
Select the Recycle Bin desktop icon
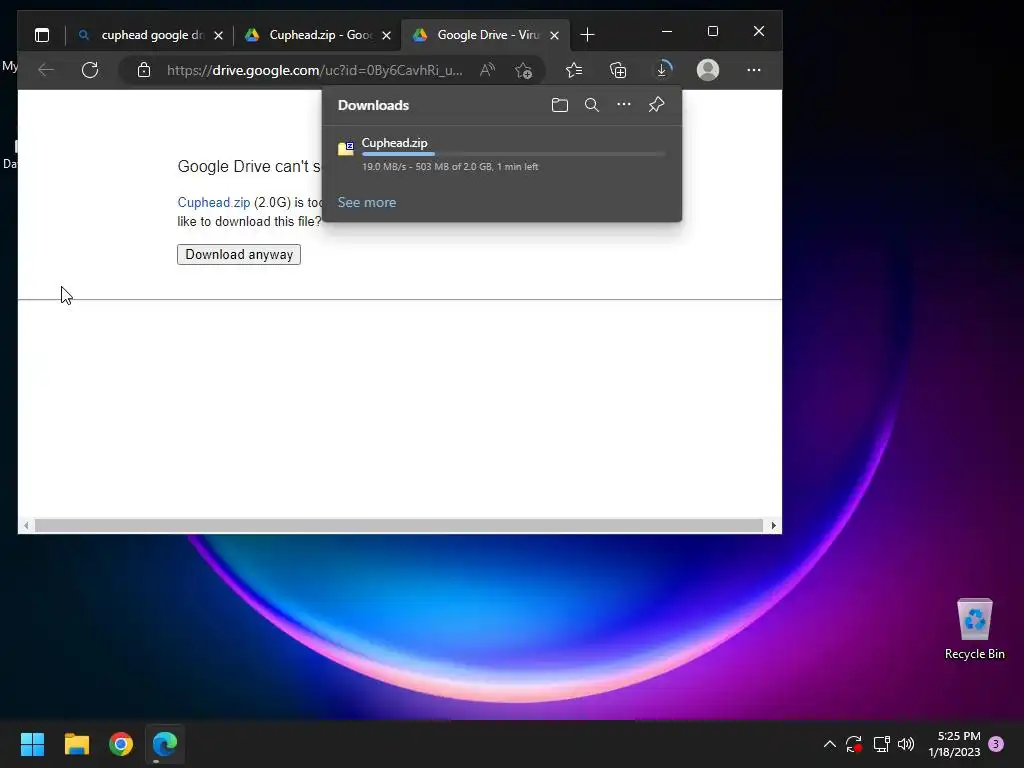tap(974, 629)
